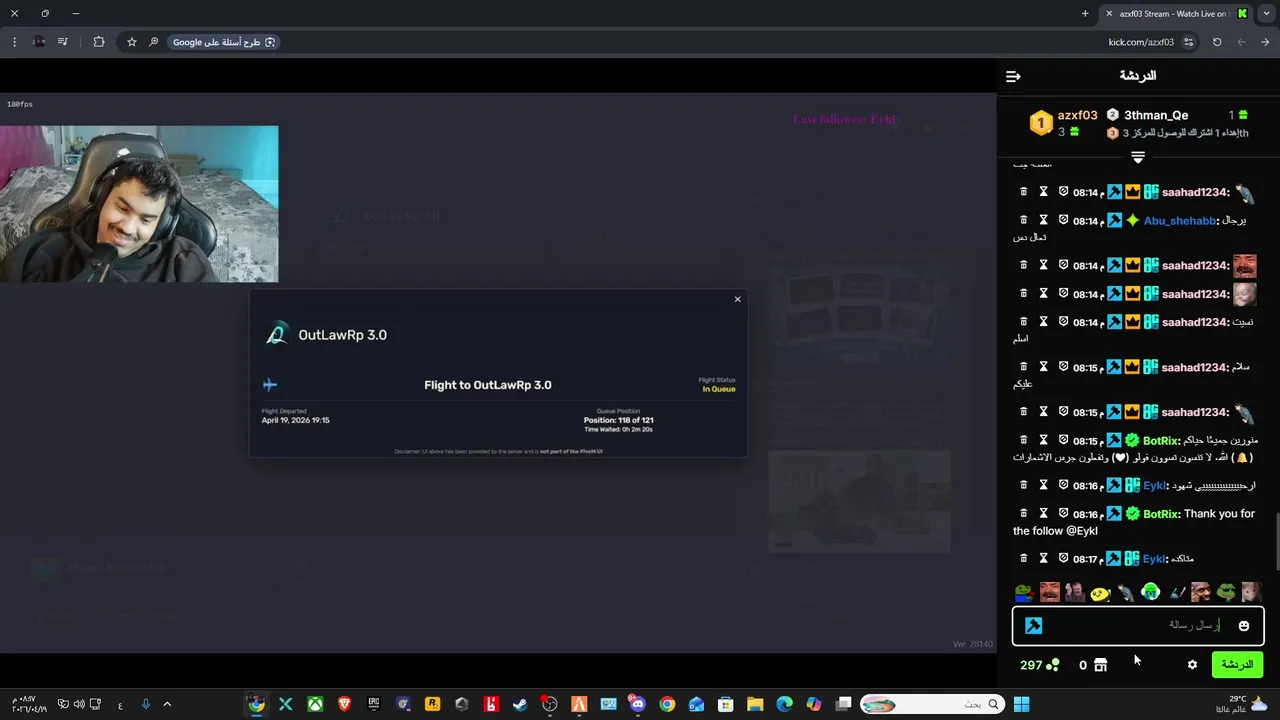Open the Windows Start menu
Image resolution: width=1280 pixels, height=720 pixels.
[1021, 704]
